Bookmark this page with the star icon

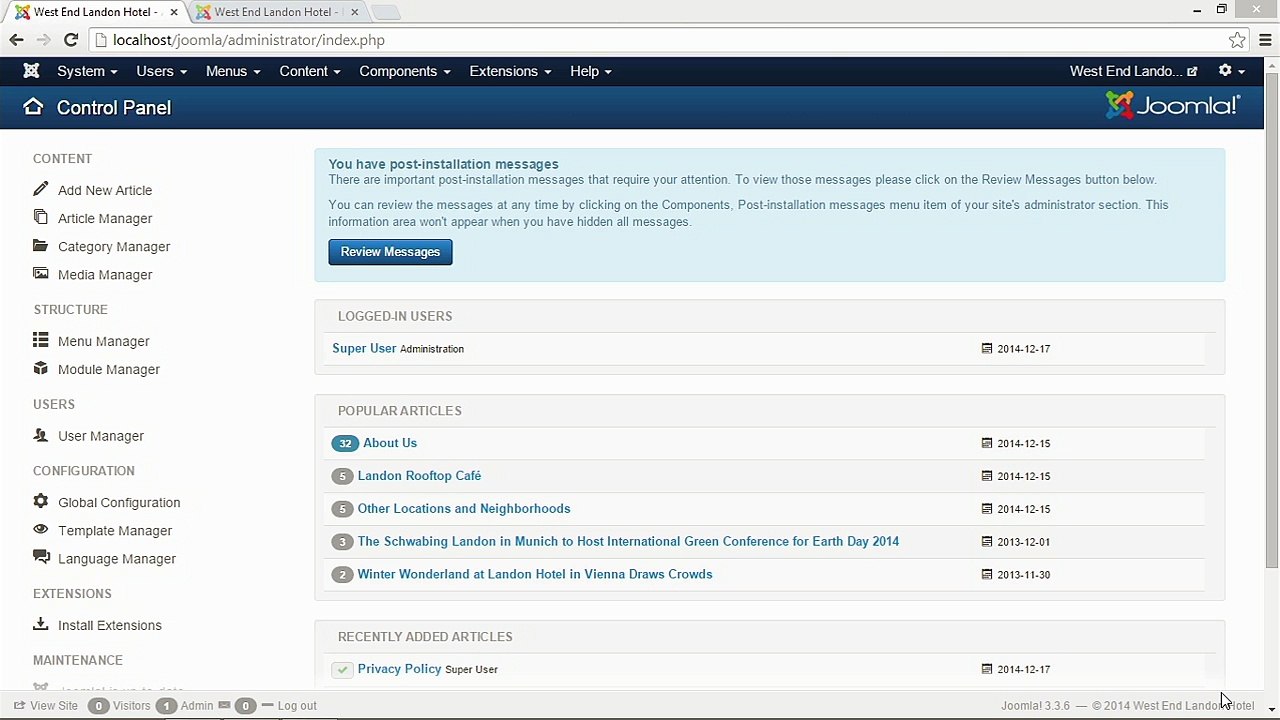pos(1237,40)
